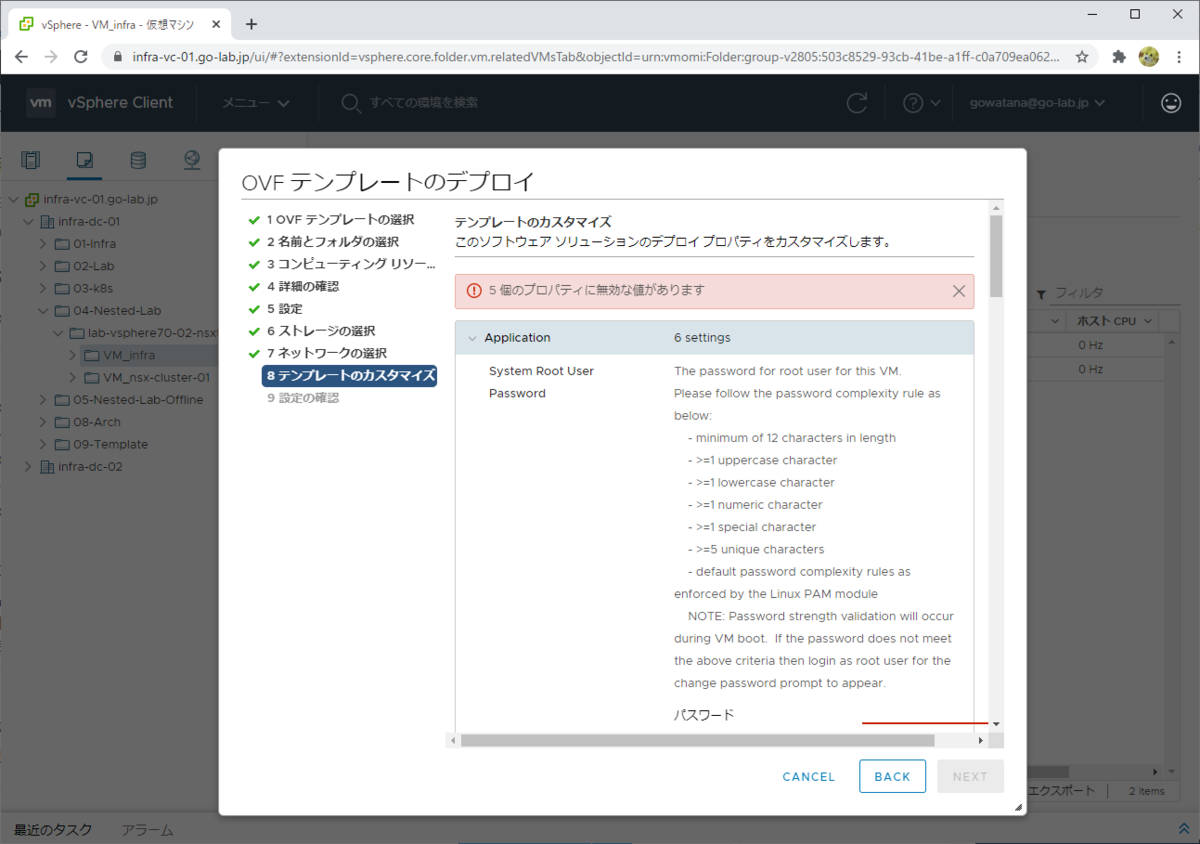This screenshot has height=844, width=1200.
Task: Open the メニュー dropdown
Action: (x=256, y=102)
